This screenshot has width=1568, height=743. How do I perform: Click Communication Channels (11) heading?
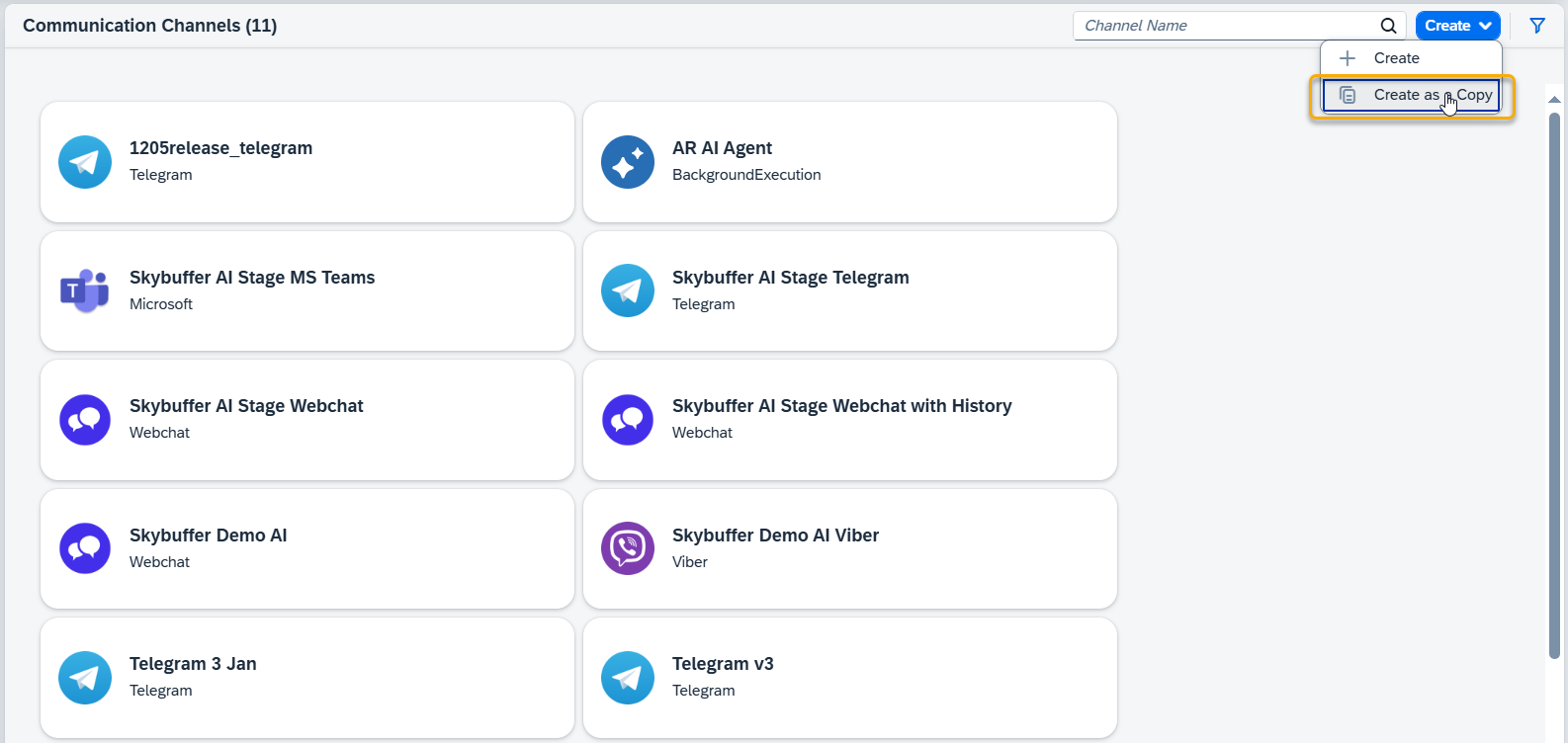[x=149, y=26]
